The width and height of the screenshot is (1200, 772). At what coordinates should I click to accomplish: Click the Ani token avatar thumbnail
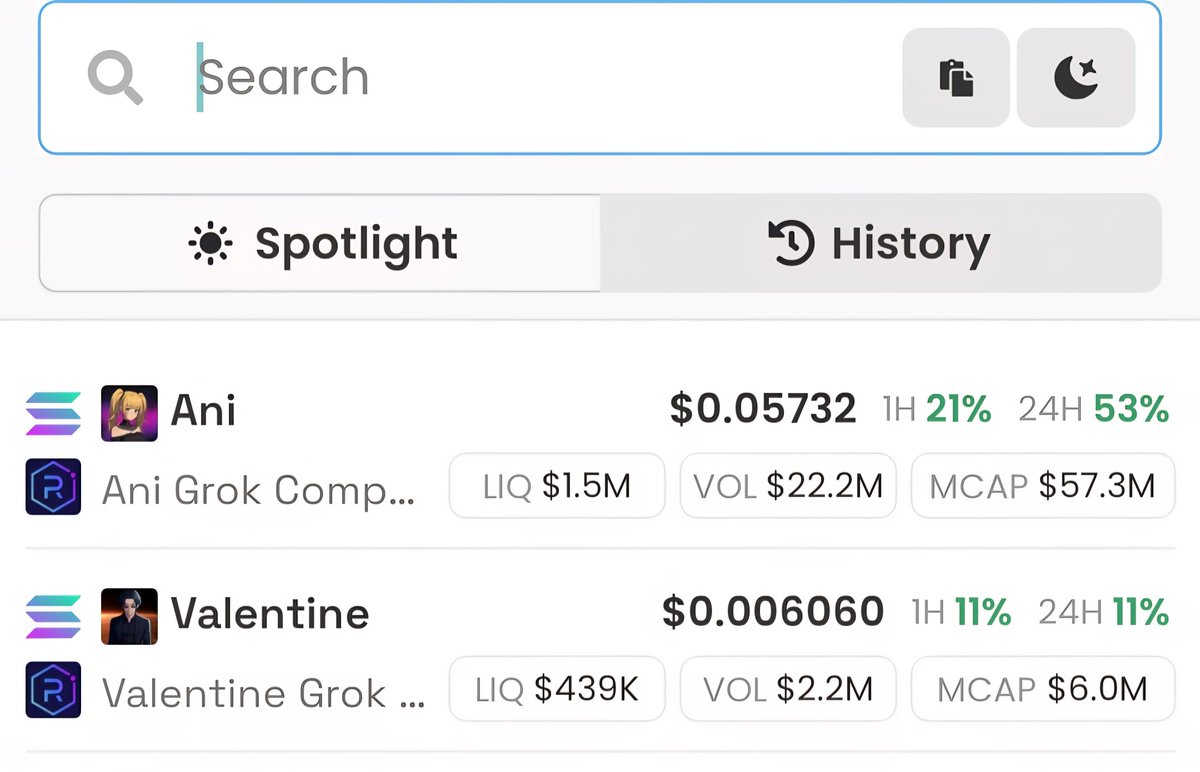click(x=129, y=412)
